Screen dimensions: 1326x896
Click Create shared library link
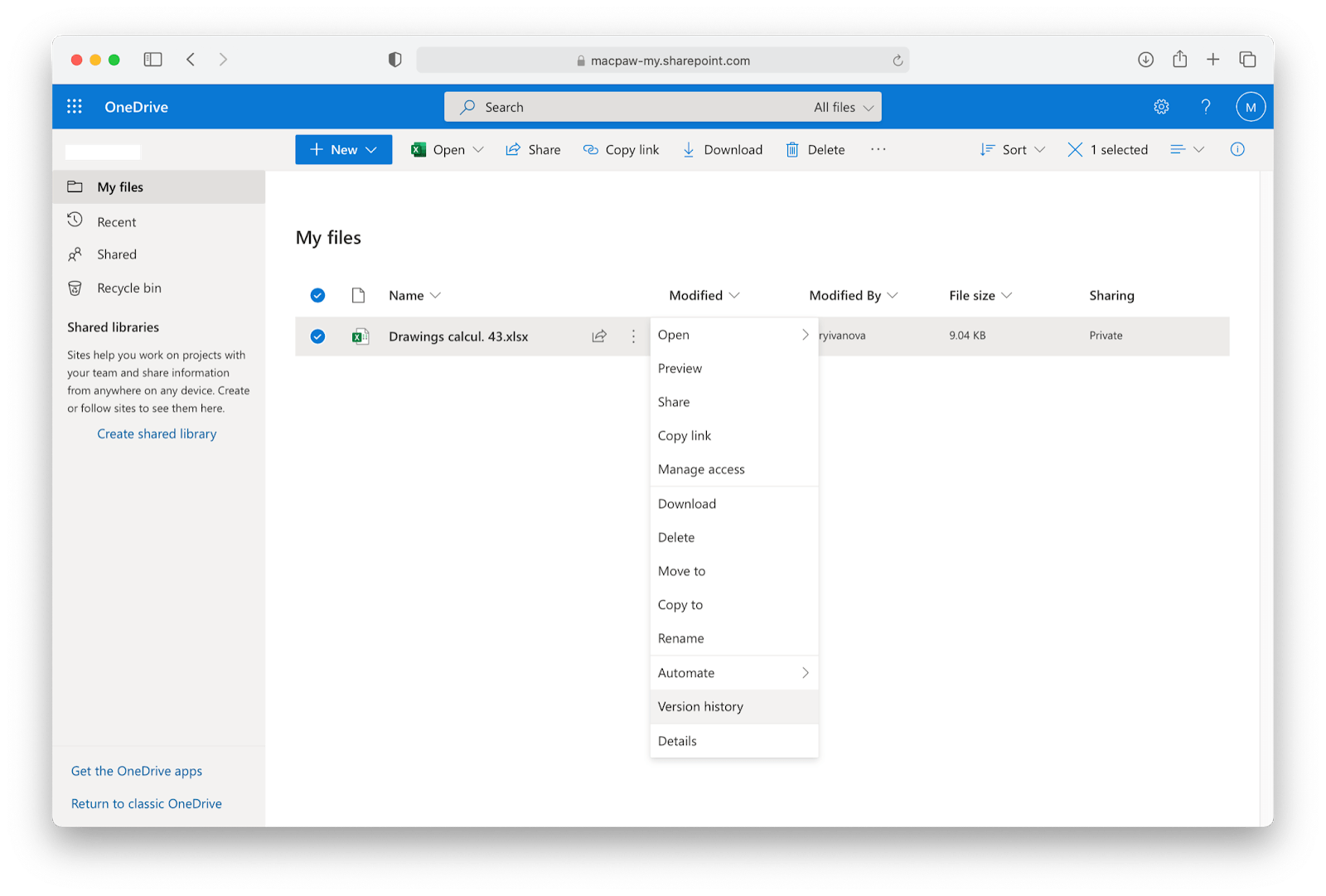click(x=157, y=433)
